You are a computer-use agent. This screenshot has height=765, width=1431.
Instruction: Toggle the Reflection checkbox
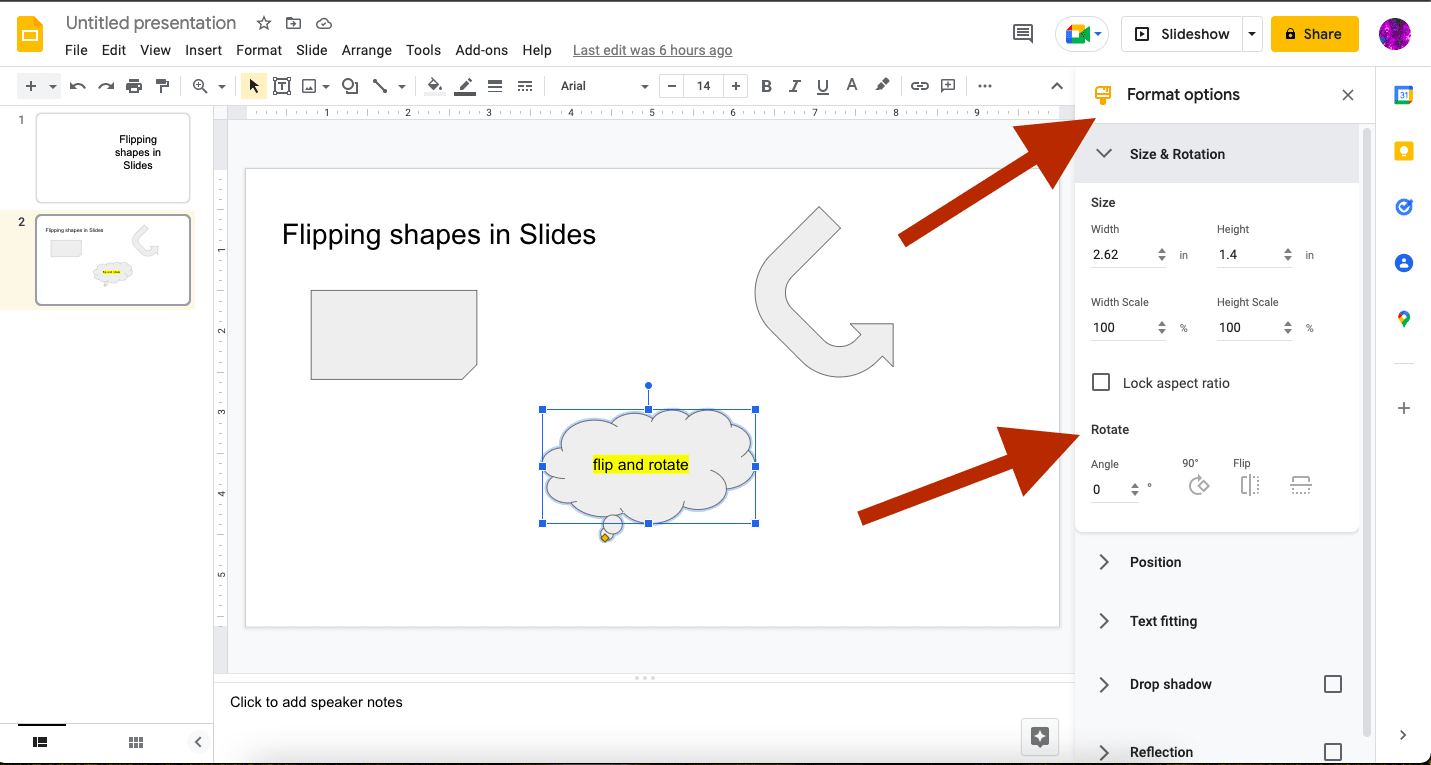tap(1333, 751)
